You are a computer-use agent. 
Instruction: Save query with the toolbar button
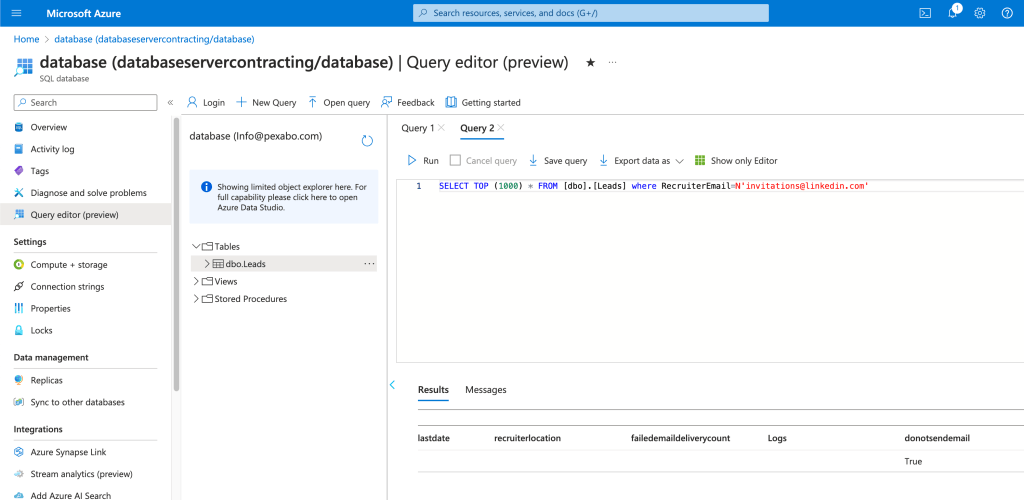pyautogui.click(x=557, y=161)
